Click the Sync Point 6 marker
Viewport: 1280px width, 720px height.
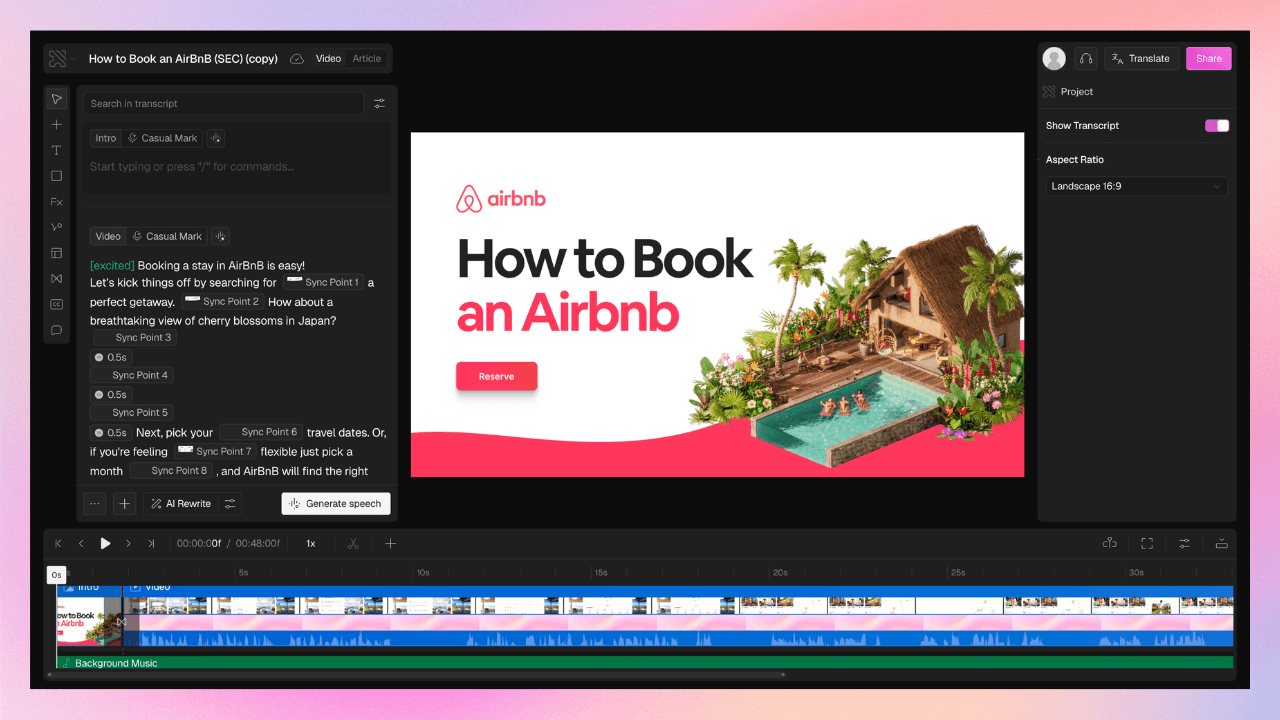point(260,432)
